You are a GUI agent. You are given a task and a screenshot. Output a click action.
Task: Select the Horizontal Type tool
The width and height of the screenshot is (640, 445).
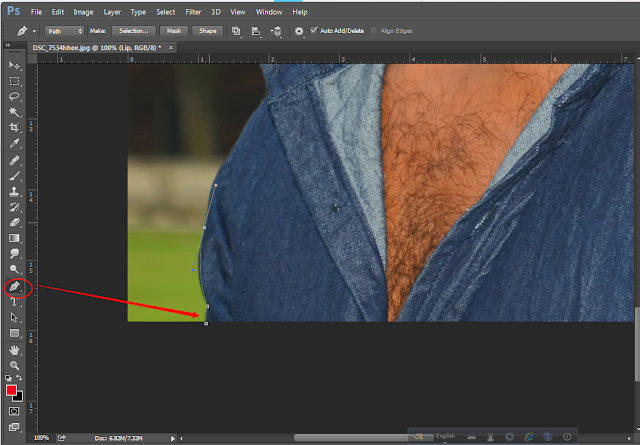coord(14,302)
